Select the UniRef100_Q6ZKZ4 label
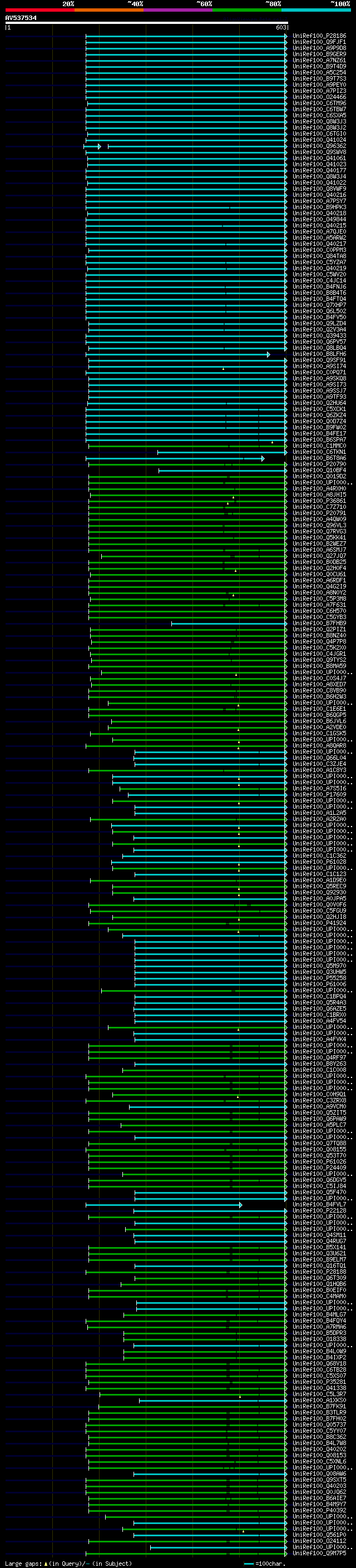The height and width of the screenshot is (1568, 356). tap(319, 414)
